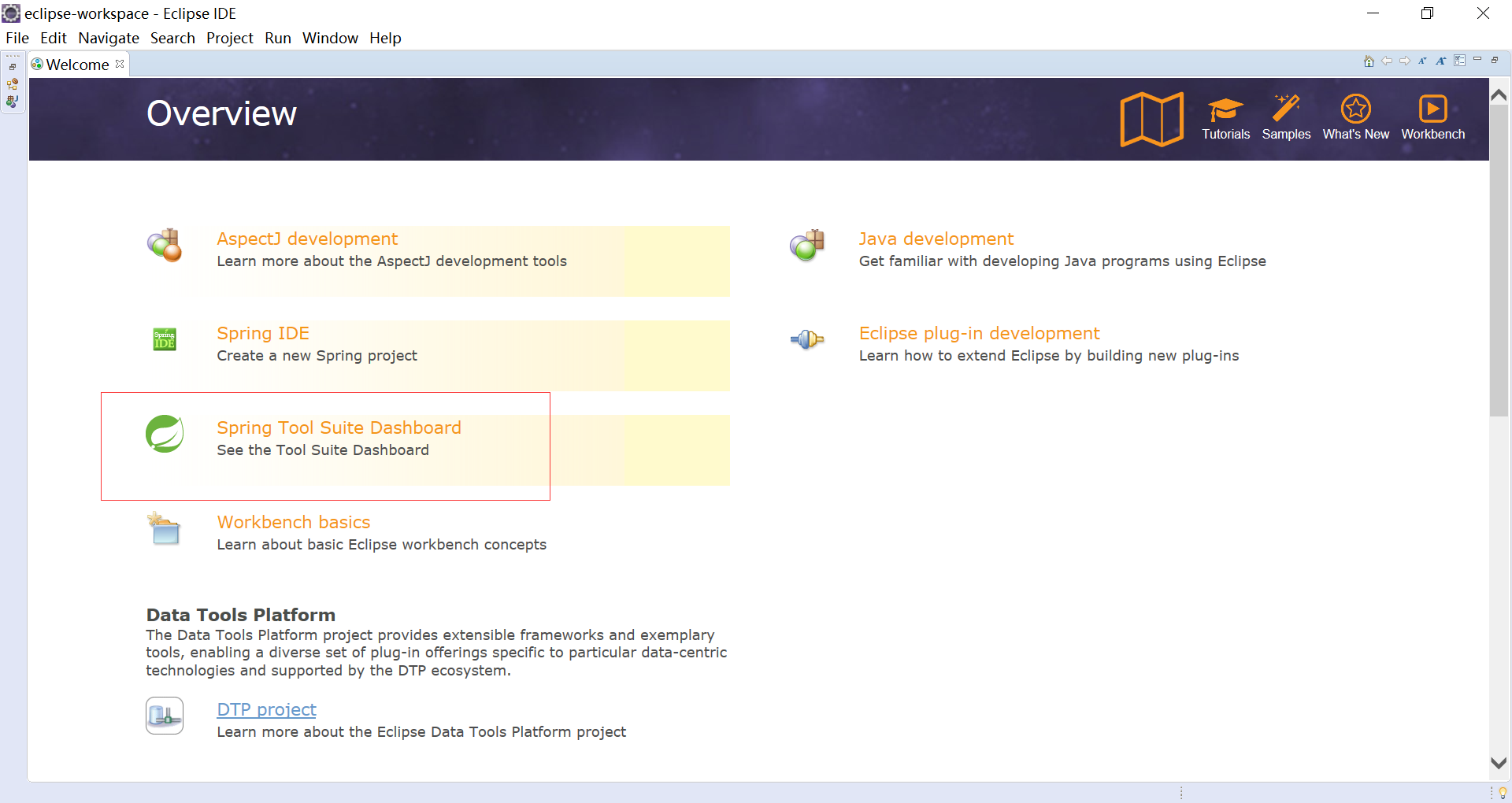
Task: Open the Search menu
Action: (172, 38)
